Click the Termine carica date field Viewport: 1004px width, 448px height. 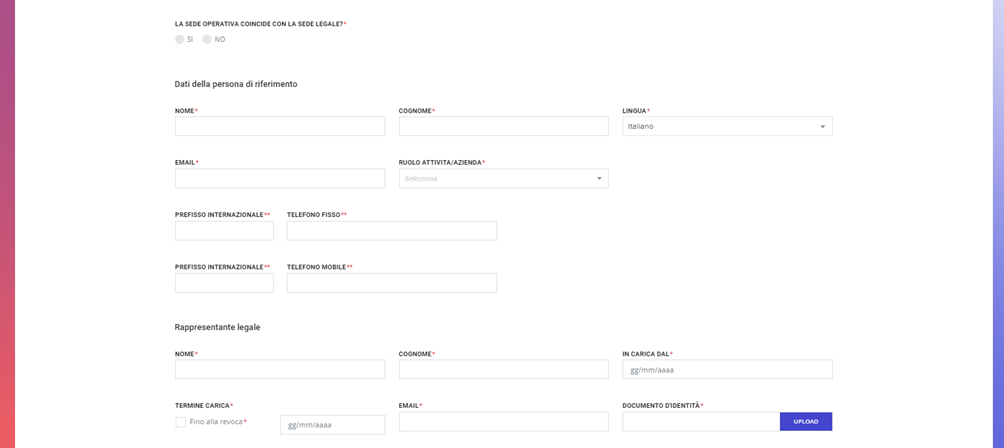(x=332, y=425)
